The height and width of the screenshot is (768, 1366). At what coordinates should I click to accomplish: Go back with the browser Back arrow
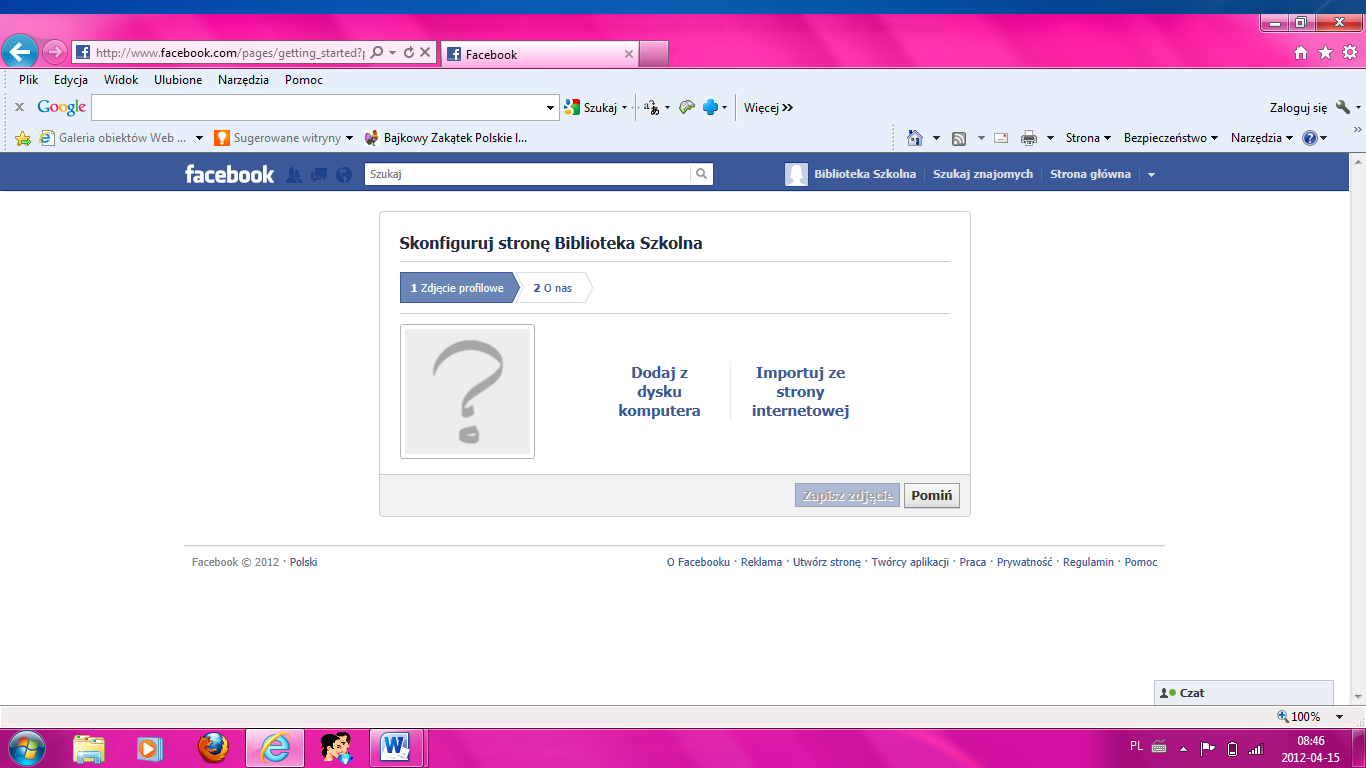click(21, 51)
